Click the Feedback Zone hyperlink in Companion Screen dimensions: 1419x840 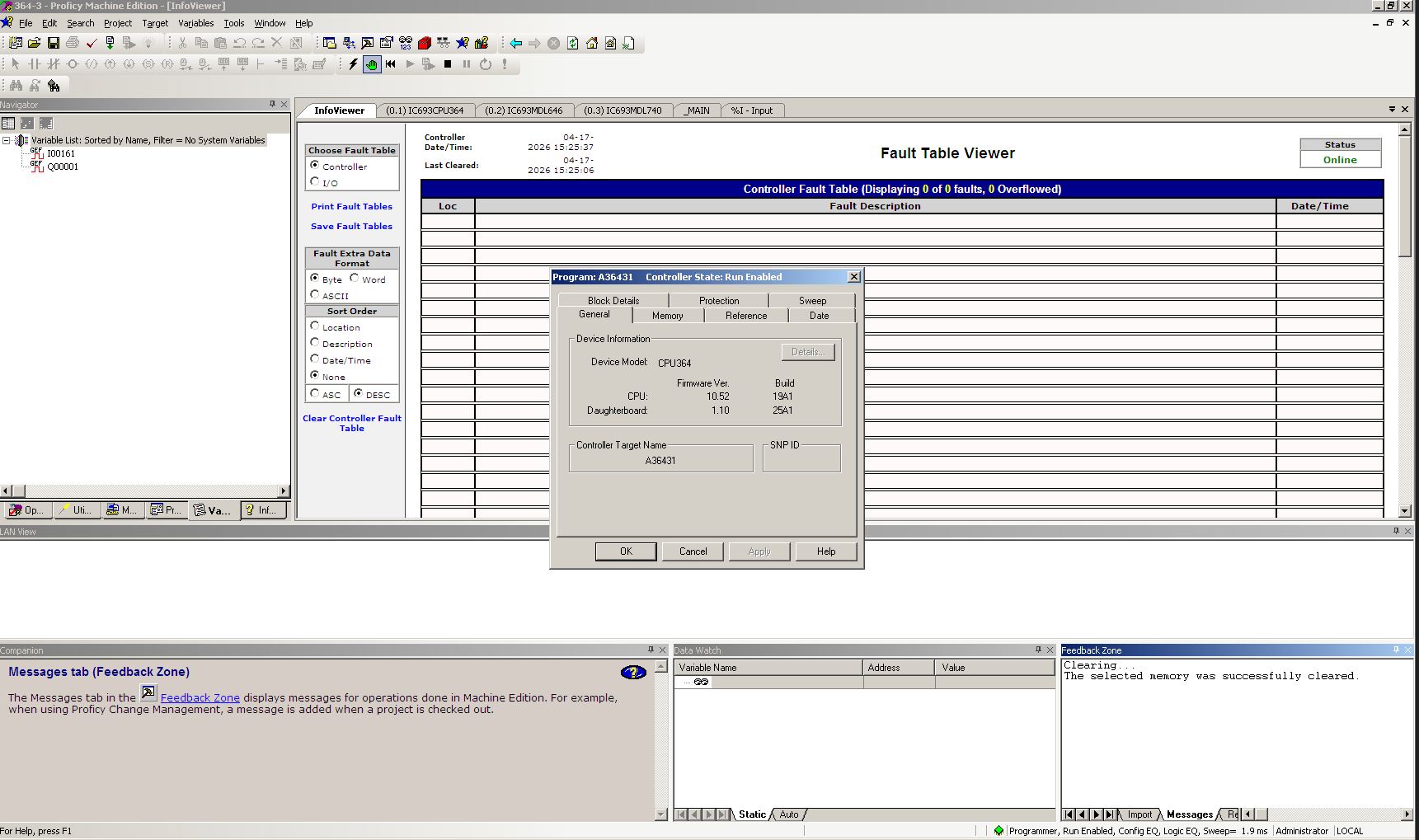[x=200, y=697]
